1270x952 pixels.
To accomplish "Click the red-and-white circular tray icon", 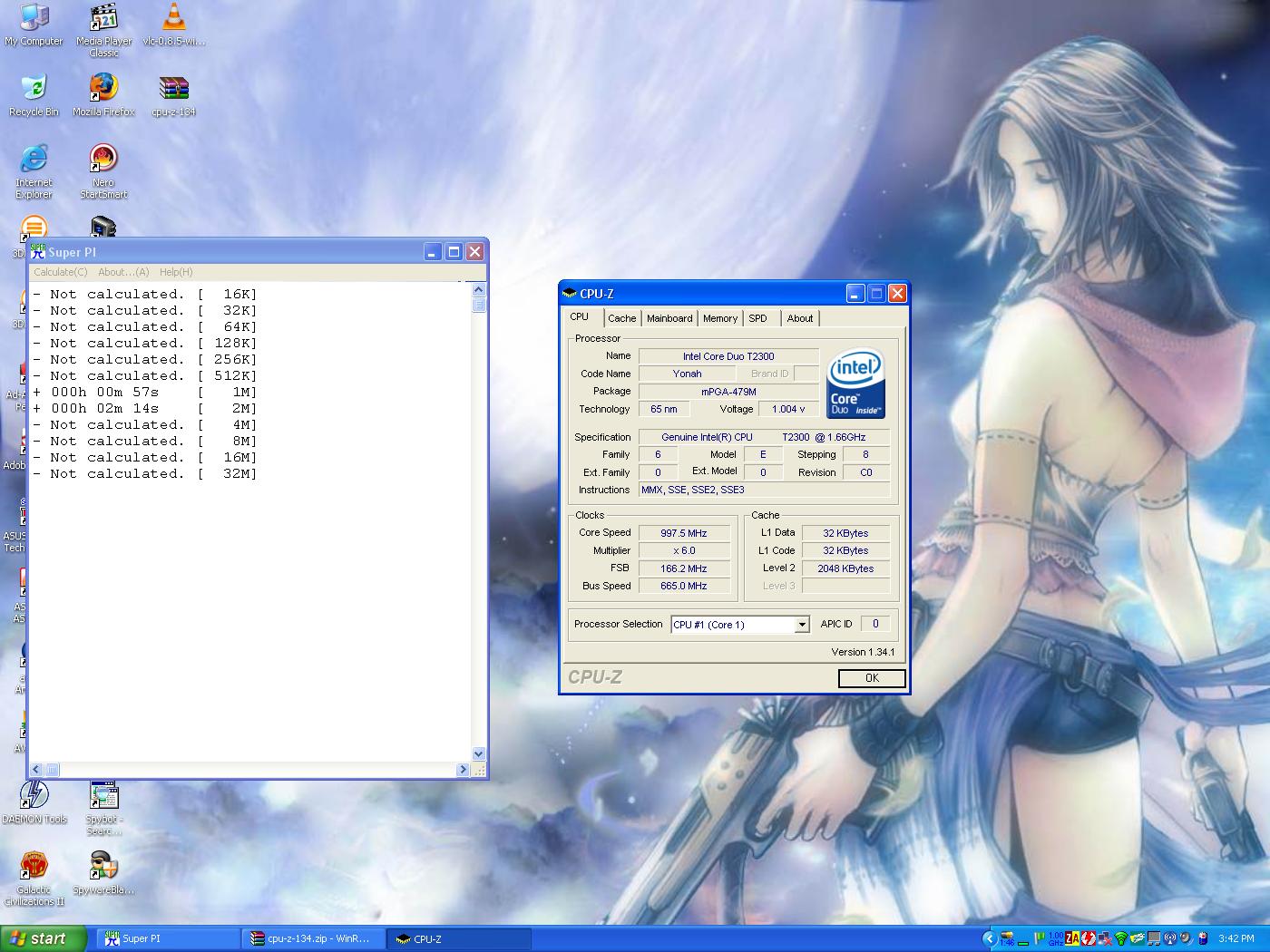I will (x=1088, y=938).
